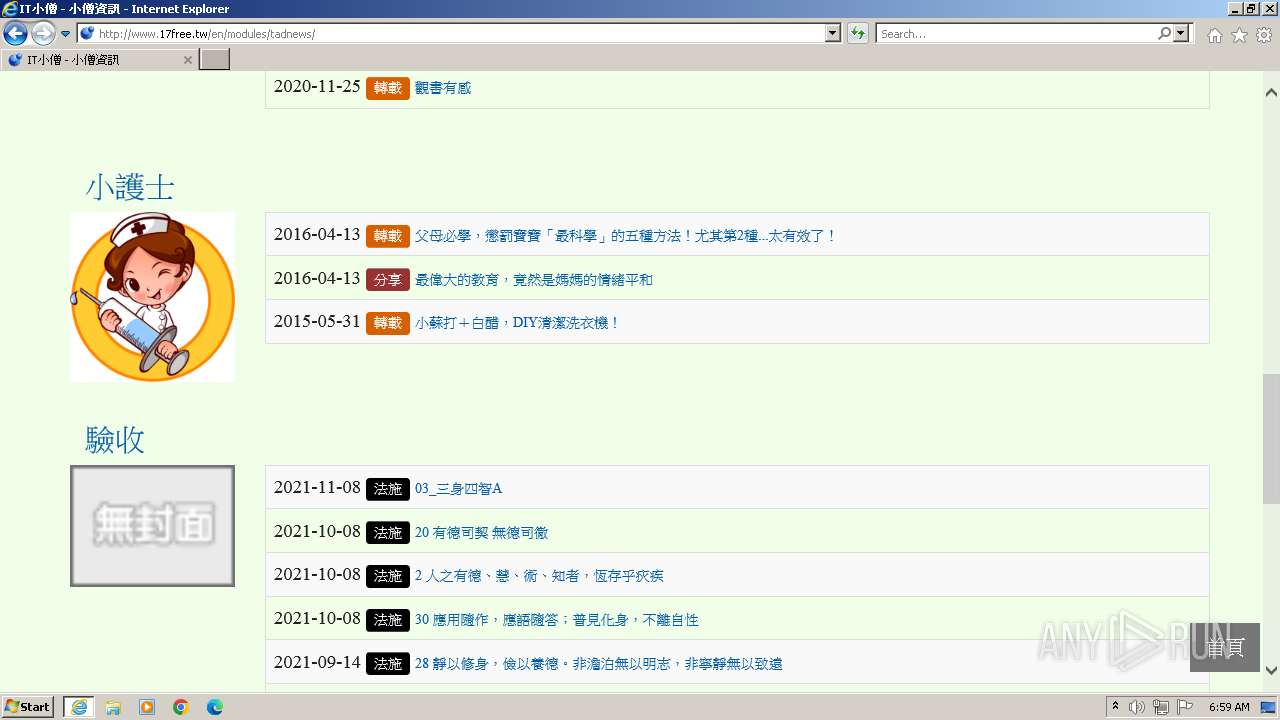Open the 驗收 category heading
The height and width of the screenshot is (720, 1280).
coord(115,440)
